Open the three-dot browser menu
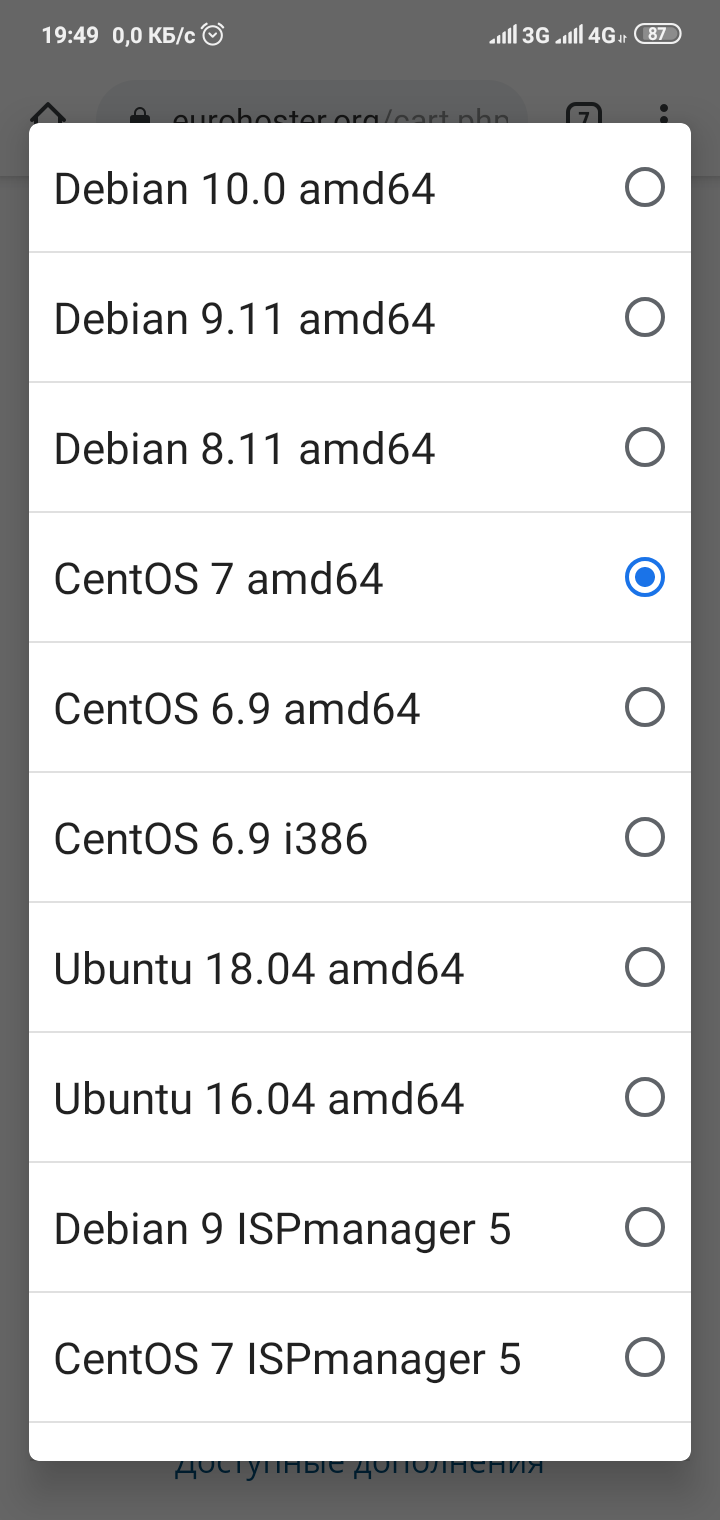The height and width of the screenshot is (1520, 720). point(665,113)
